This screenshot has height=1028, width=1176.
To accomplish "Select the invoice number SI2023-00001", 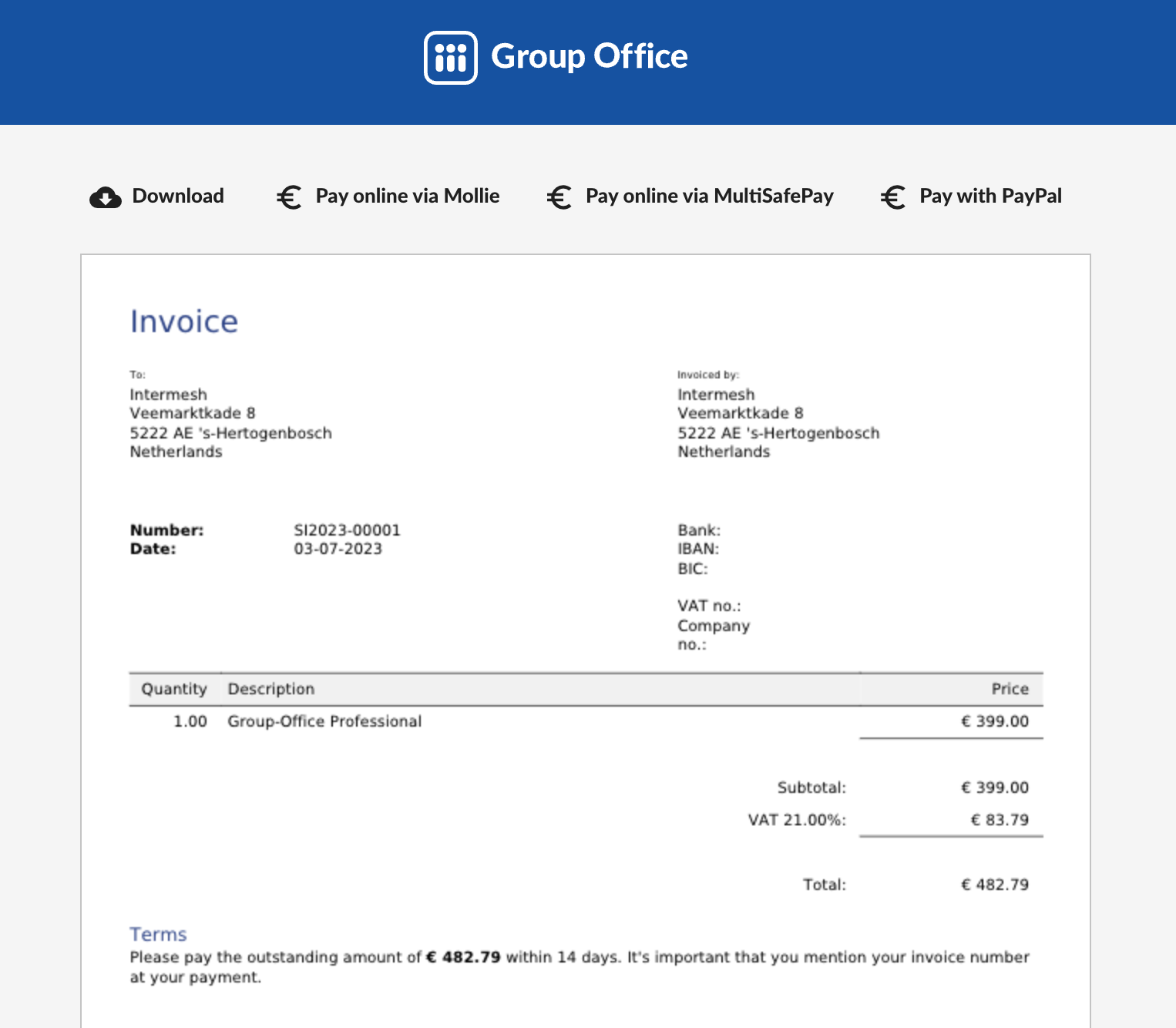I will (348, 530).
